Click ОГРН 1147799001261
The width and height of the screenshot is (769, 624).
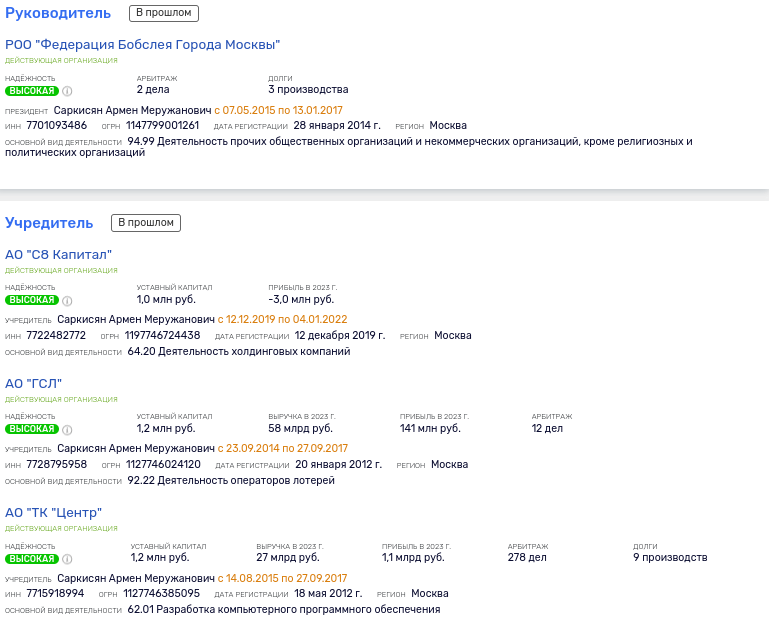point(162,126)
